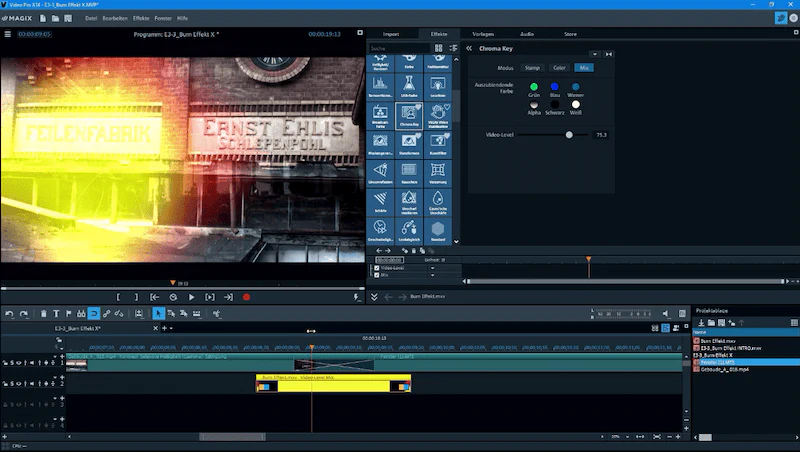The image size is (800, 452).
Task: Click the ungroup broken-chain icon
Action: pos(119,313)
